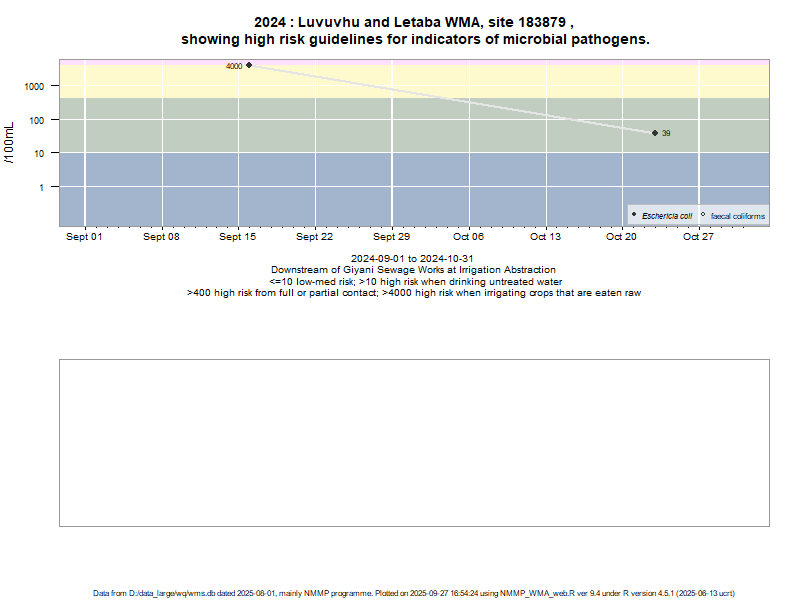Click the 10 y-axis tick label
Screen dimensions: 800x600
(x=40, y=153)
